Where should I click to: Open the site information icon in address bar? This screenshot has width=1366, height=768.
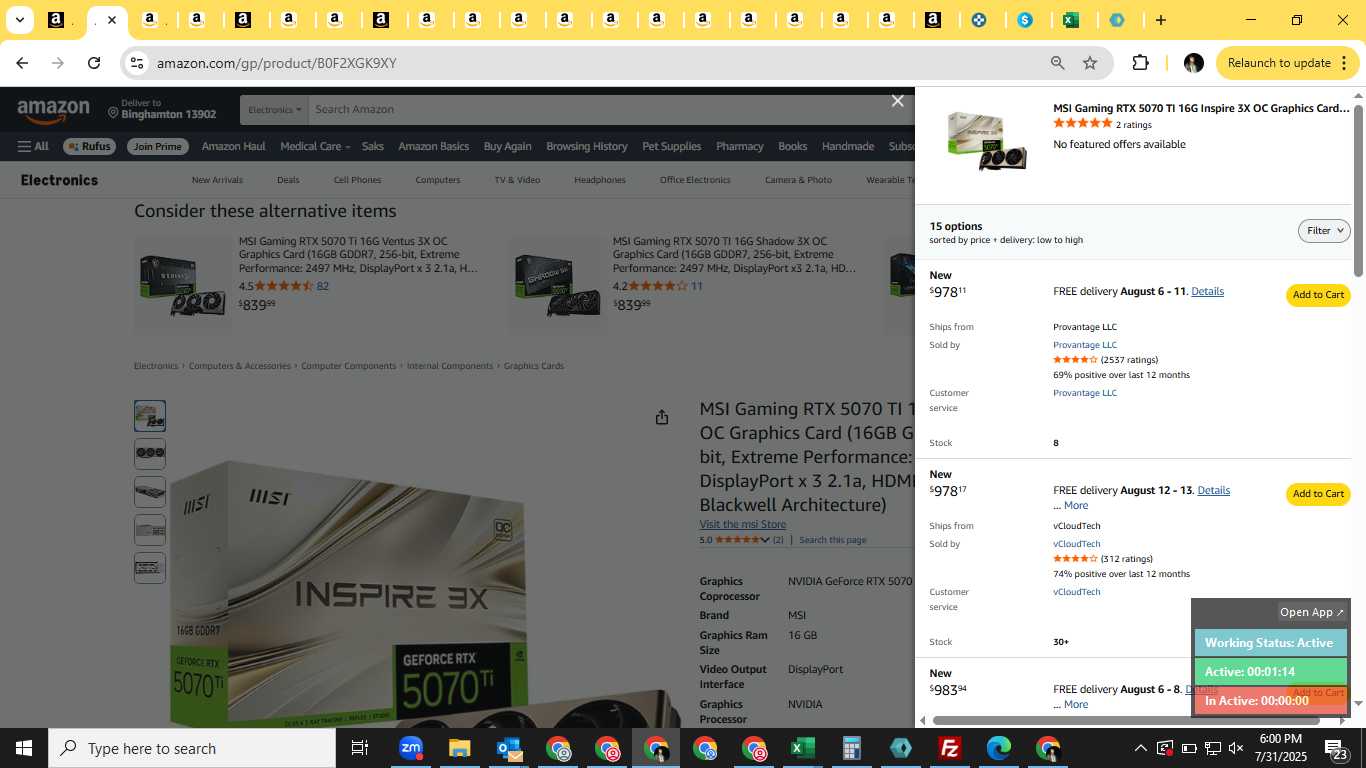[x=137, y=63]
